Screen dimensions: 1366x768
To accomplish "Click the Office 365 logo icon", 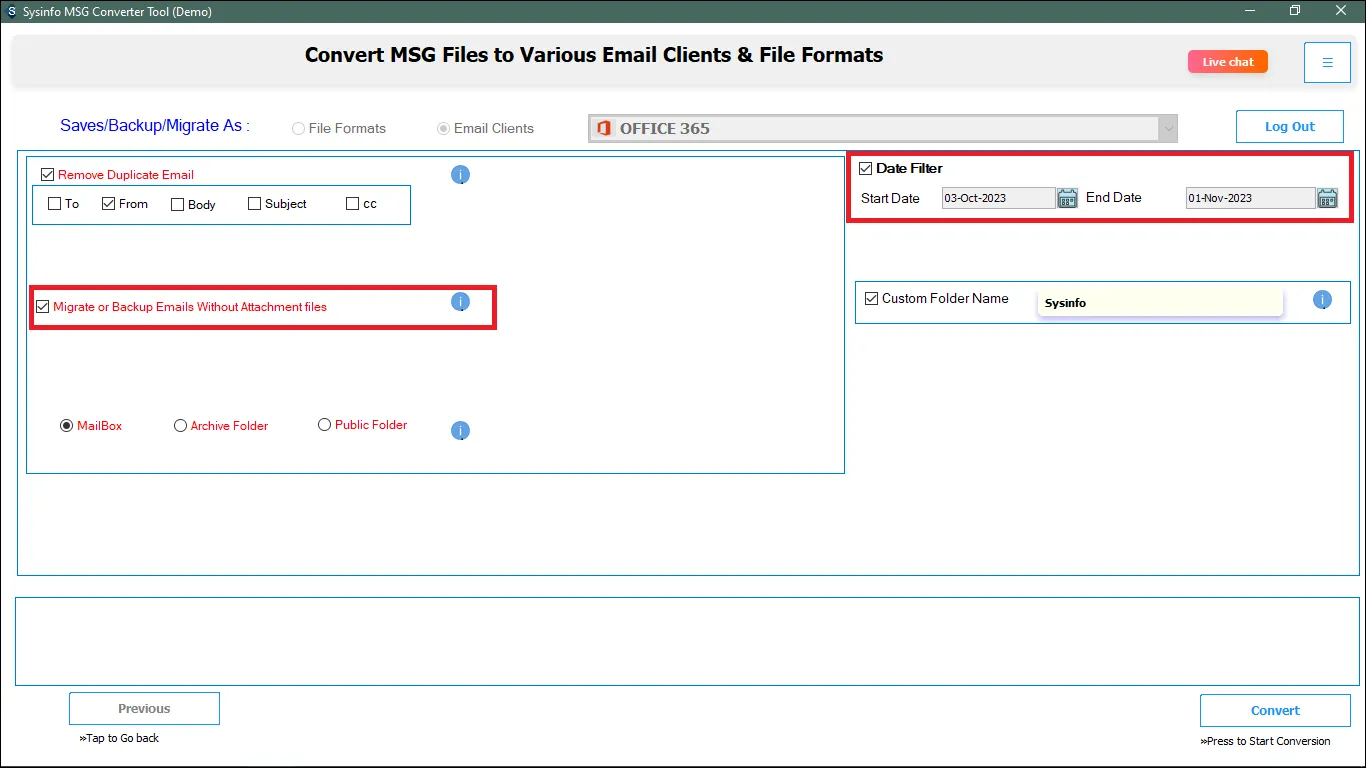I will [x=603, y=128].
